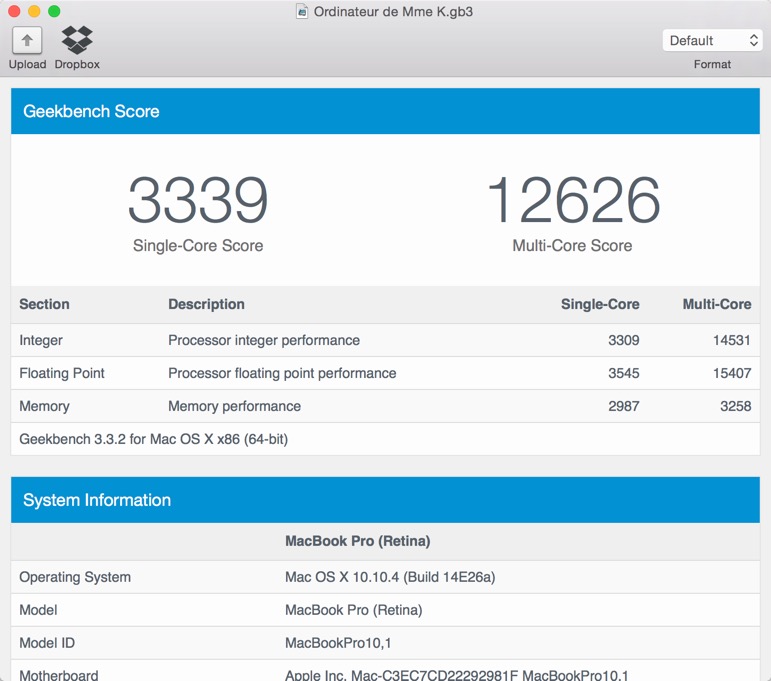Click Mac OS X 10.10.4 build value

coord(390,577)
